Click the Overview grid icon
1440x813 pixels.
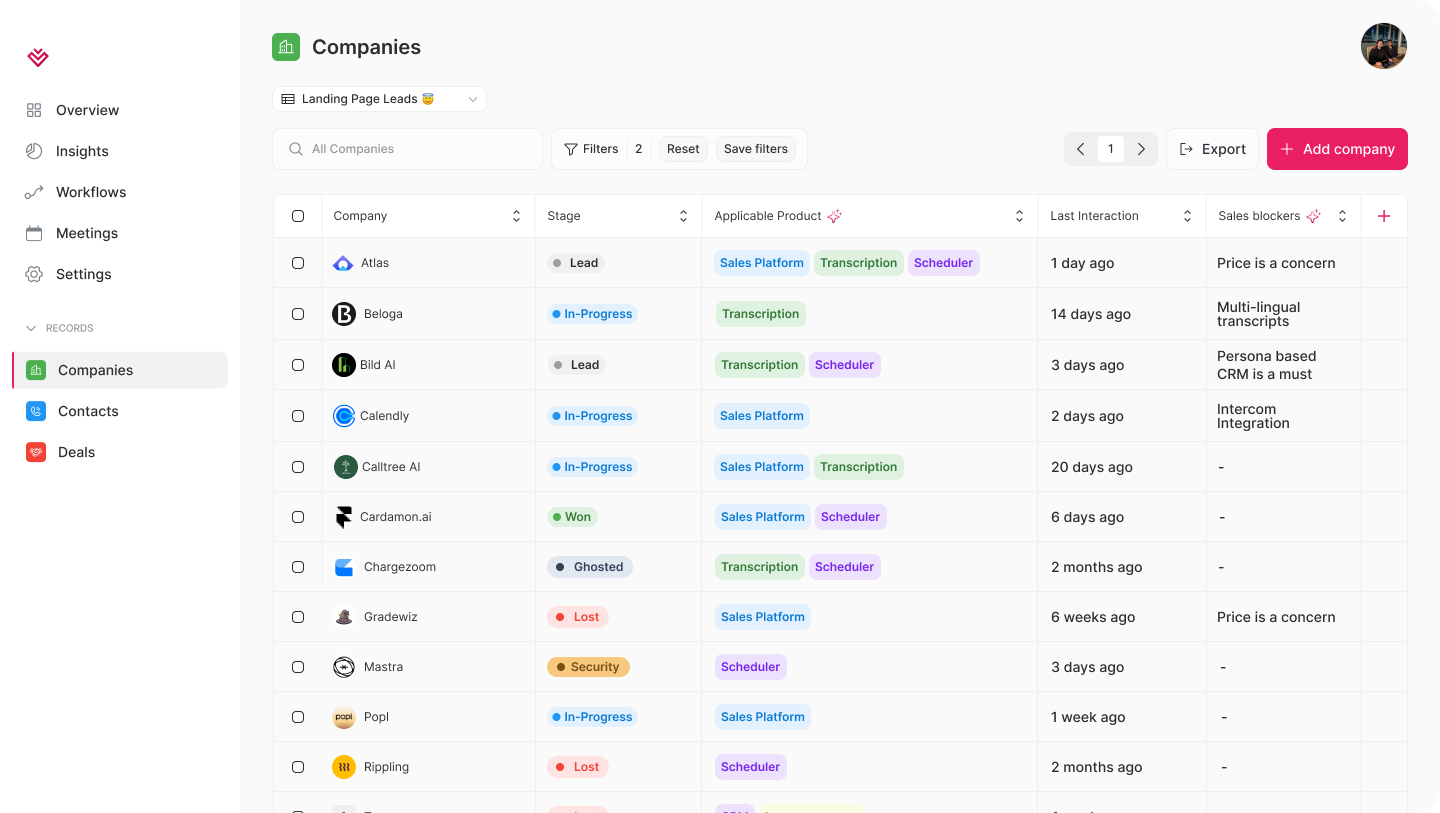coord(34,110)
